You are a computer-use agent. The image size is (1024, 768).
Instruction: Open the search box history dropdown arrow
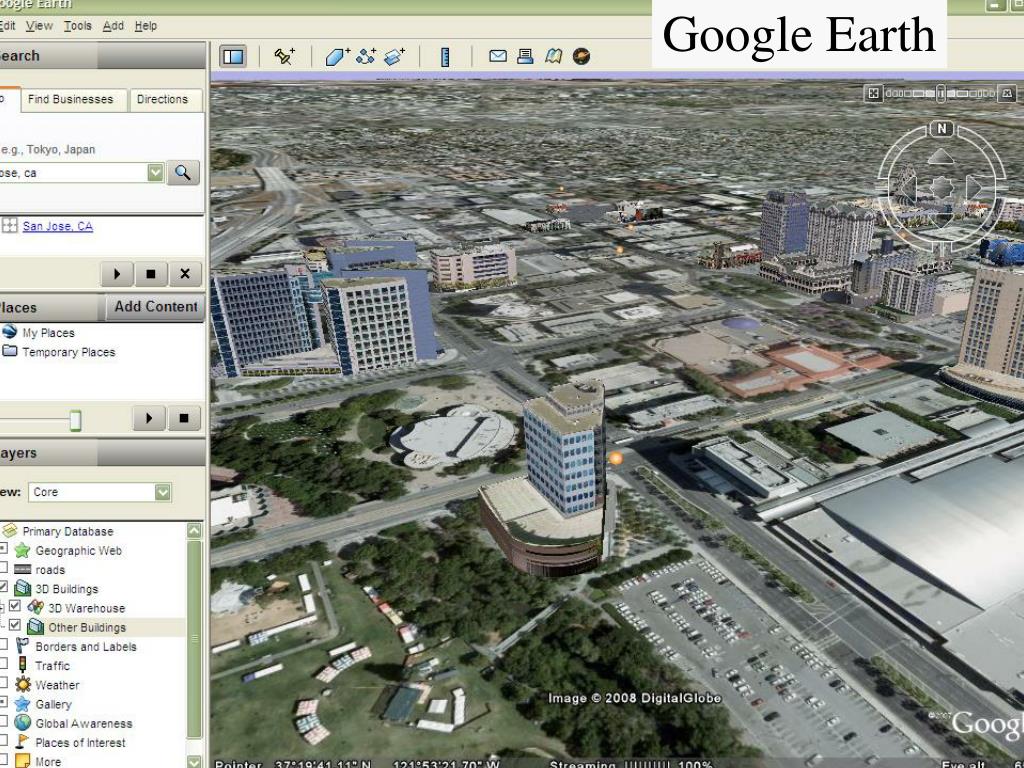tap(155, 172)
